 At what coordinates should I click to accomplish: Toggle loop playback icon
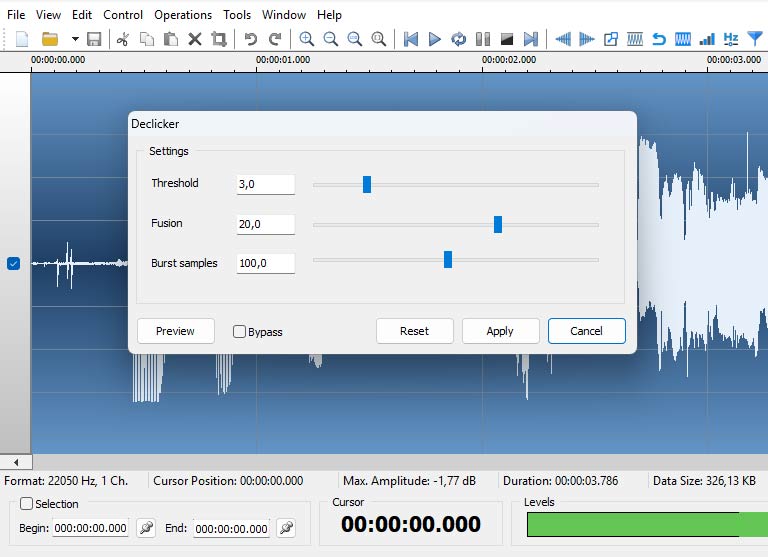click(x=458, y=39)
